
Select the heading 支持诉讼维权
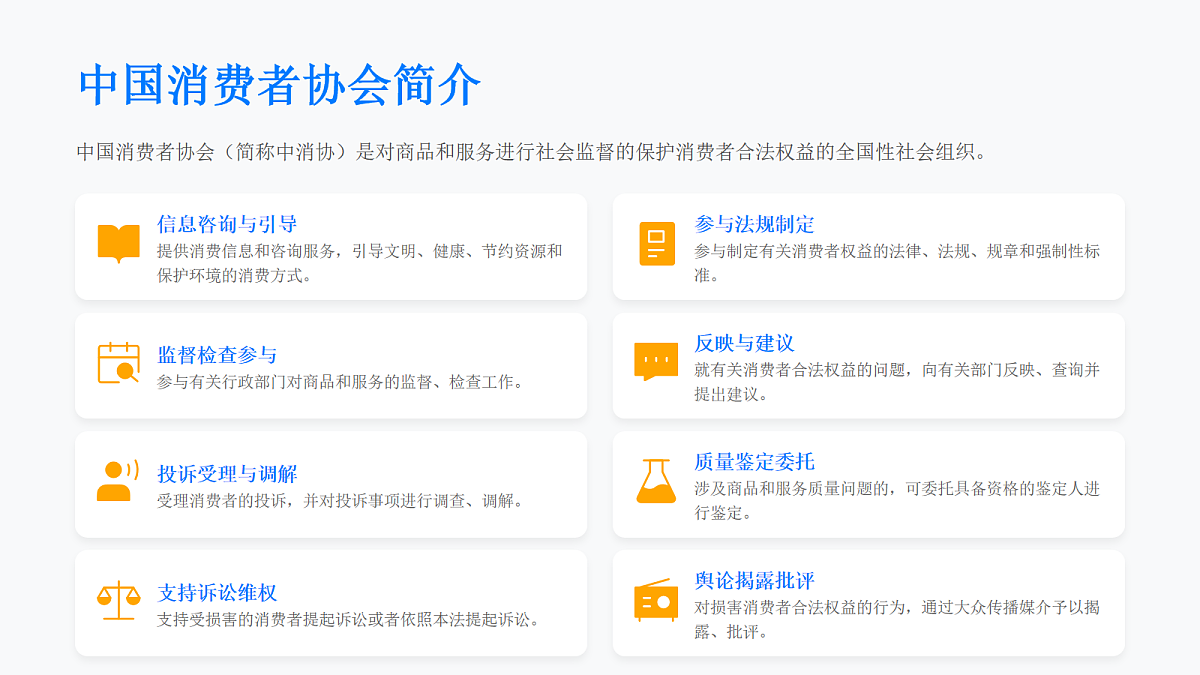[217, 593]
